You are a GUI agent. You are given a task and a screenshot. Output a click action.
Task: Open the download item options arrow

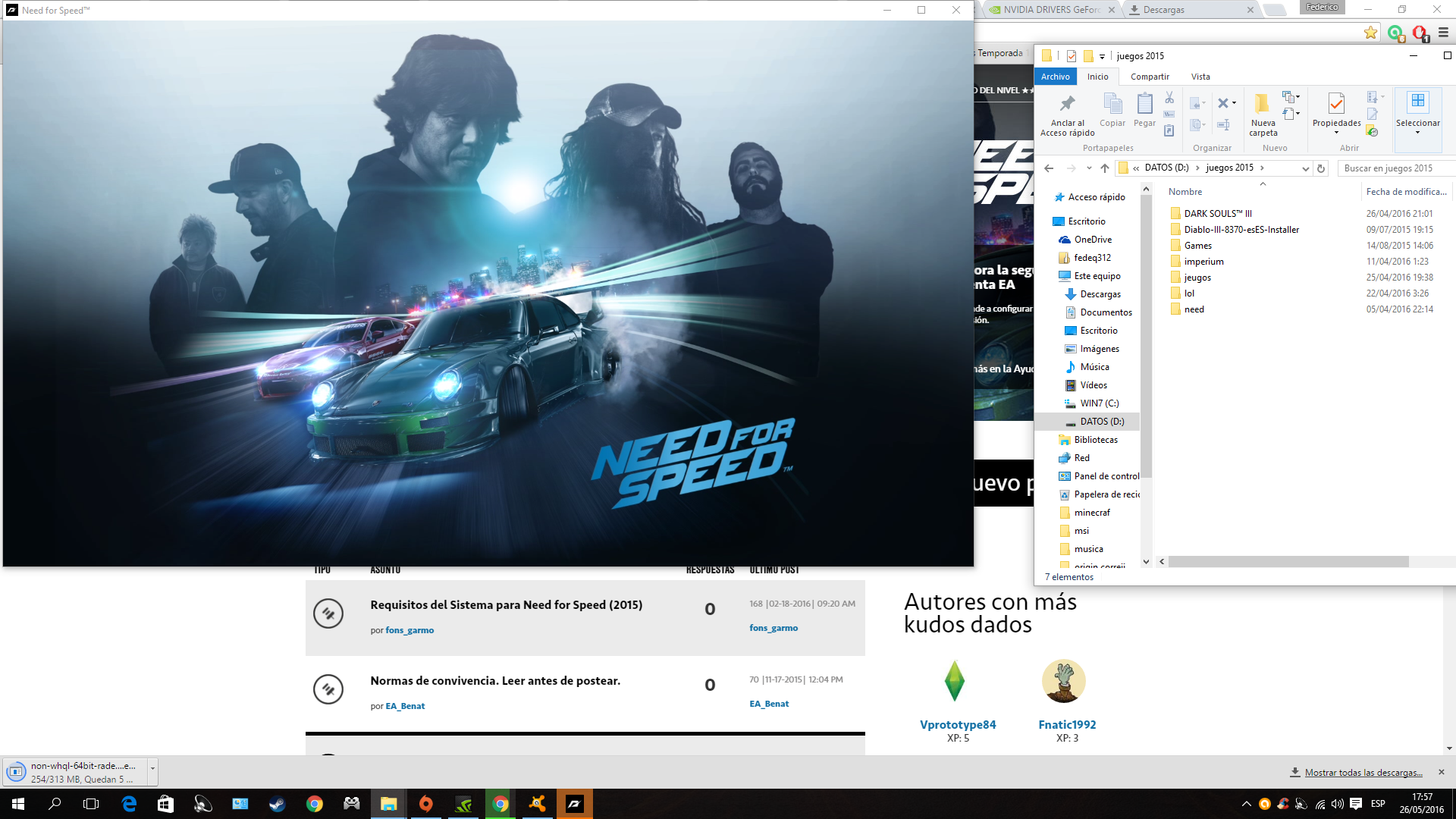152,768
